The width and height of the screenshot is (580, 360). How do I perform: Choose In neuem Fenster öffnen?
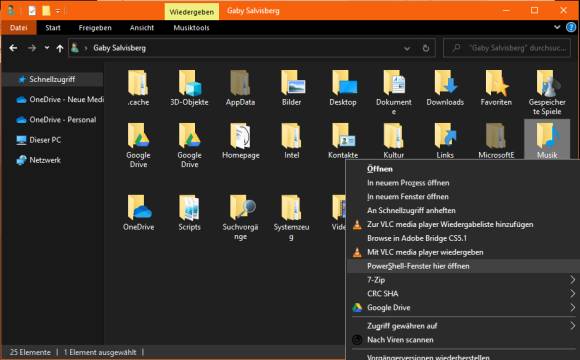pyautogui.click(x=464, y=196)
